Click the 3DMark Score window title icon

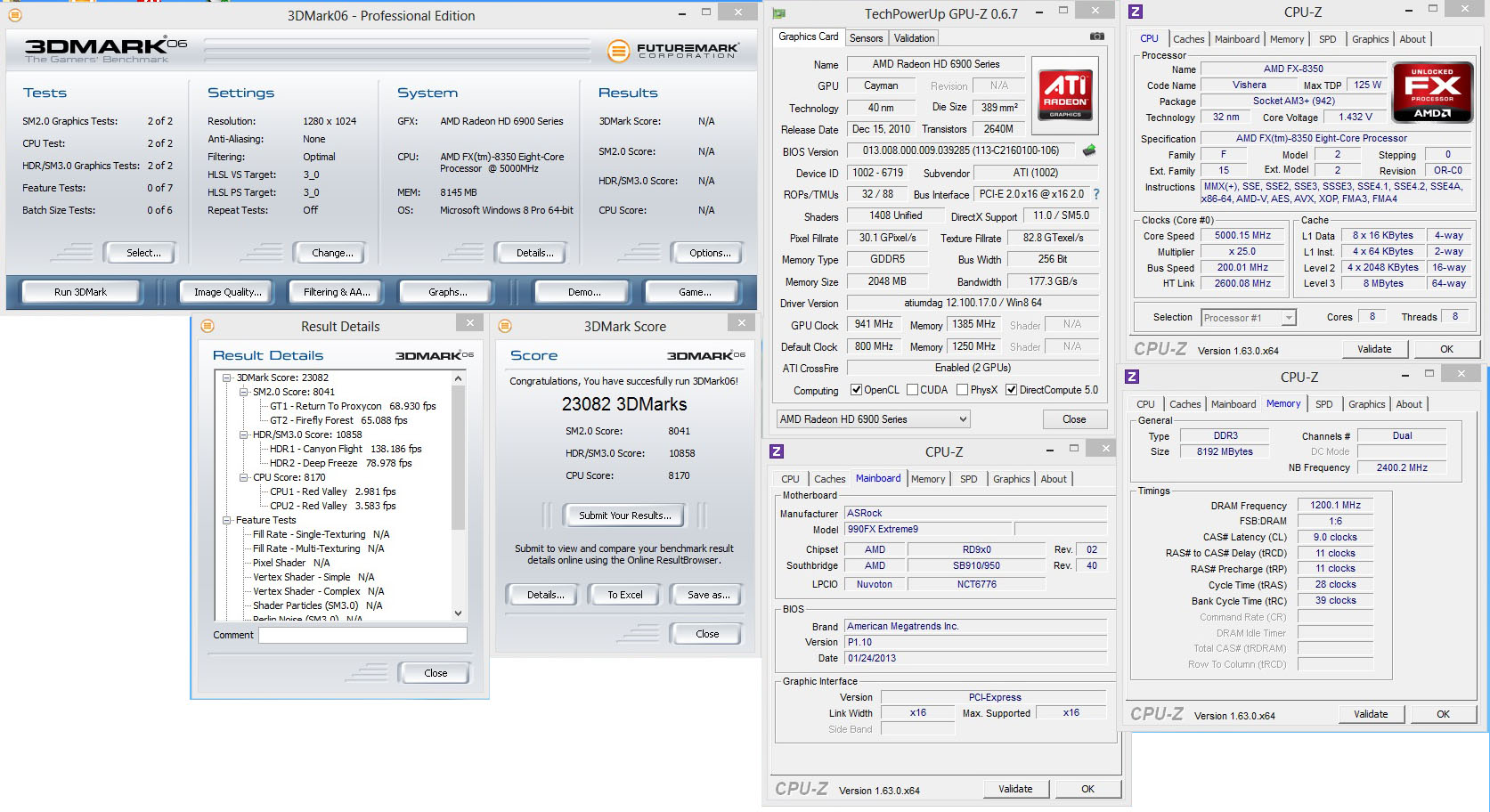pyautogui.click(x=505, y=326)
